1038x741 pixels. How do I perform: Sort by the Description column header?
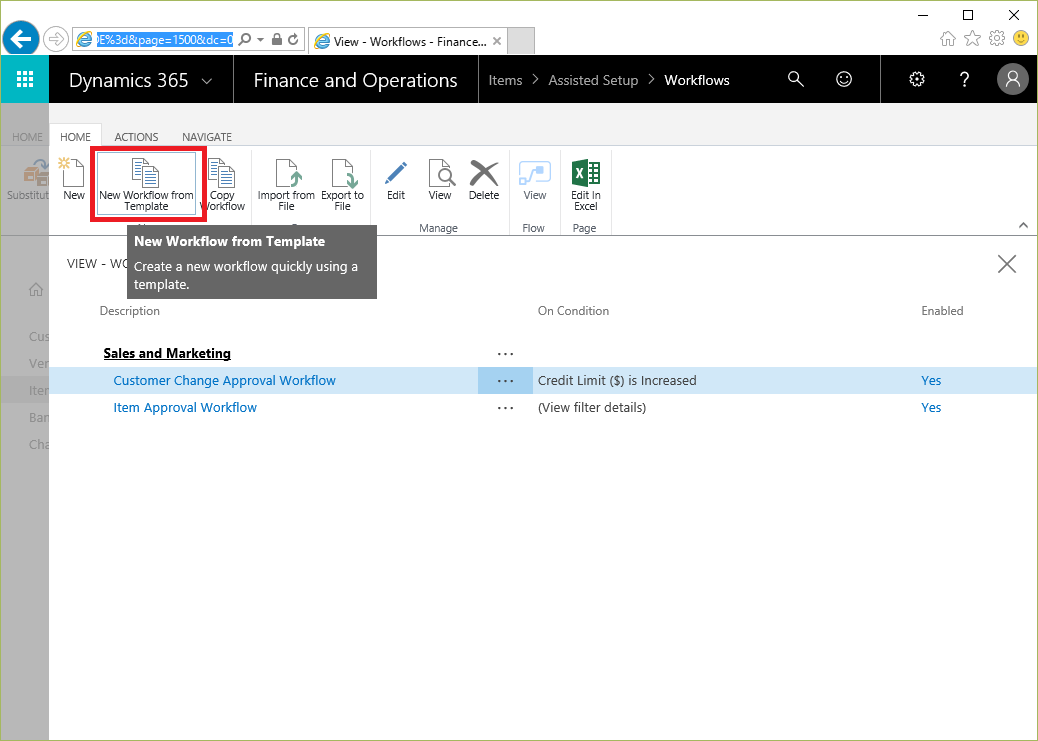130,311
